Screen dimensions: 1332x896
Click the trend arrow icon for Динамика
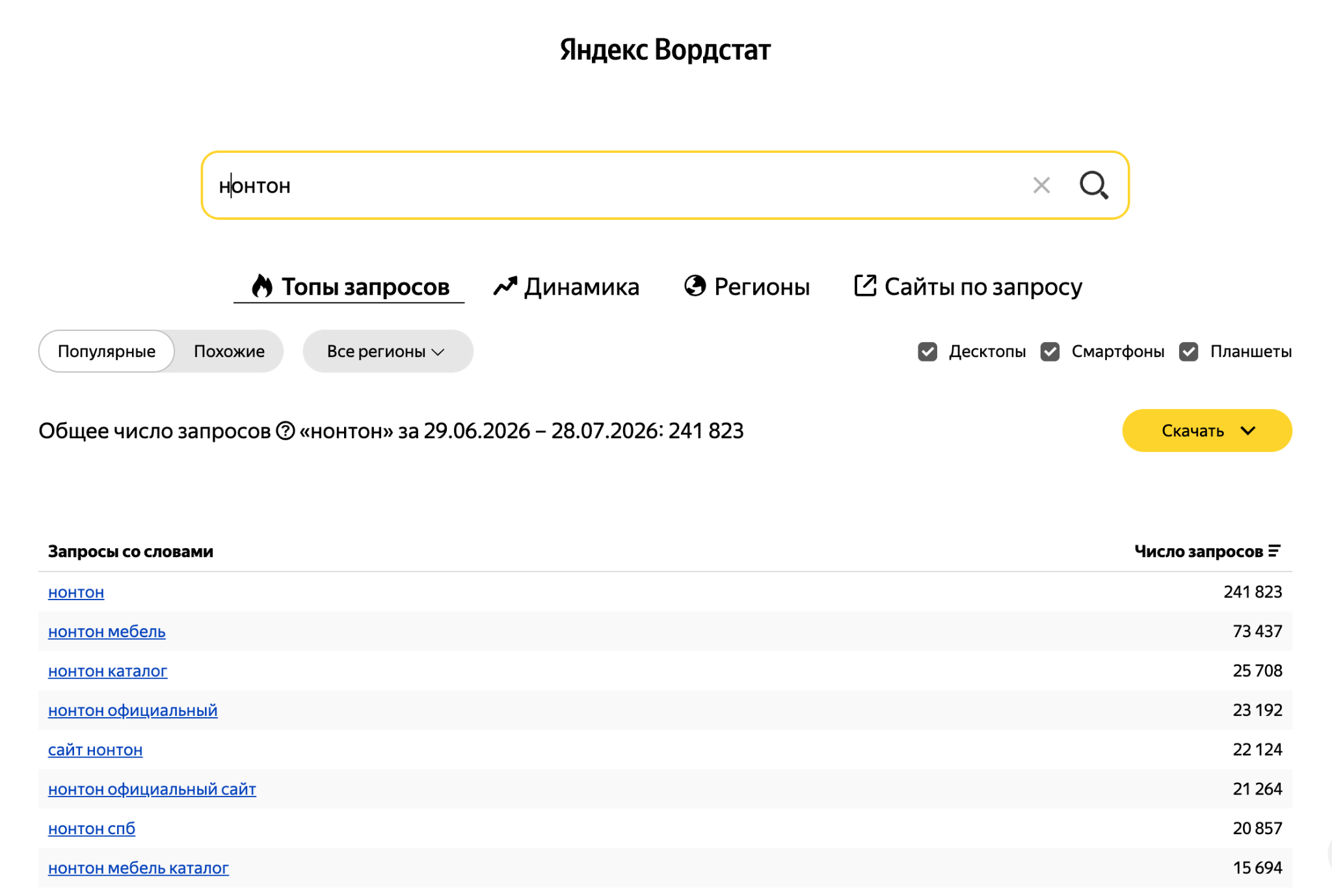(505, 286)
